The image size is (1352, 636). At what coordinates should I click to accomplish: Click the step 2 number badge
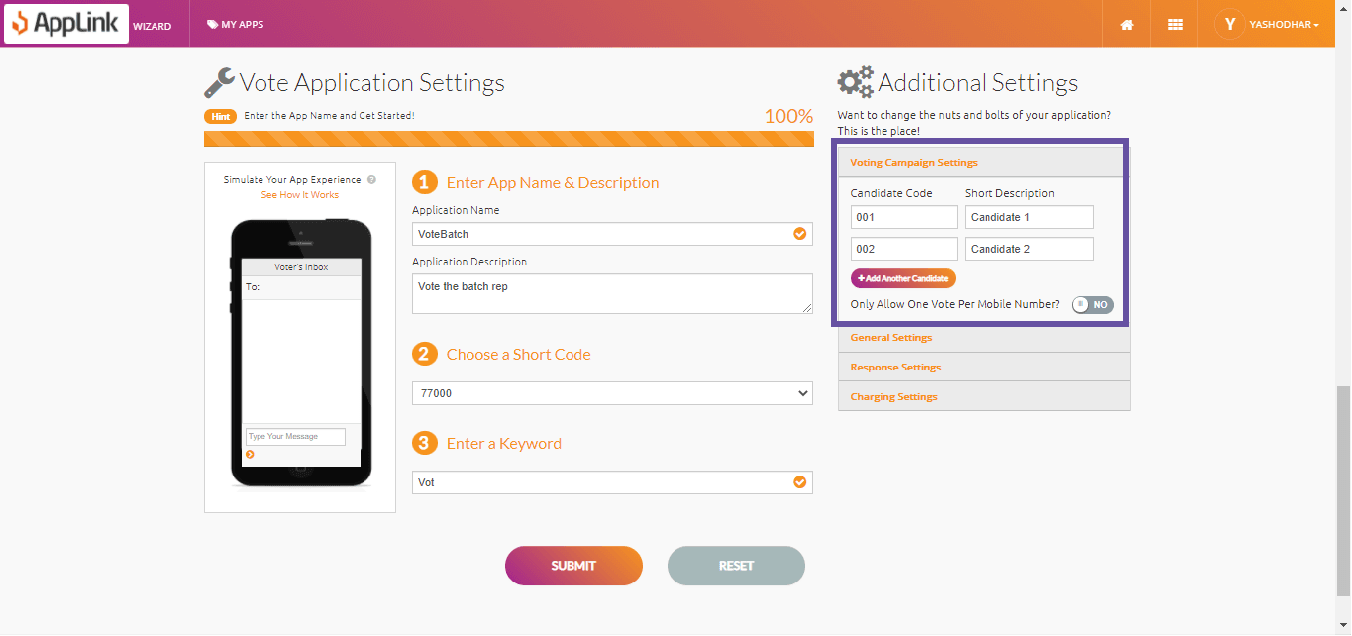(425, 354)
